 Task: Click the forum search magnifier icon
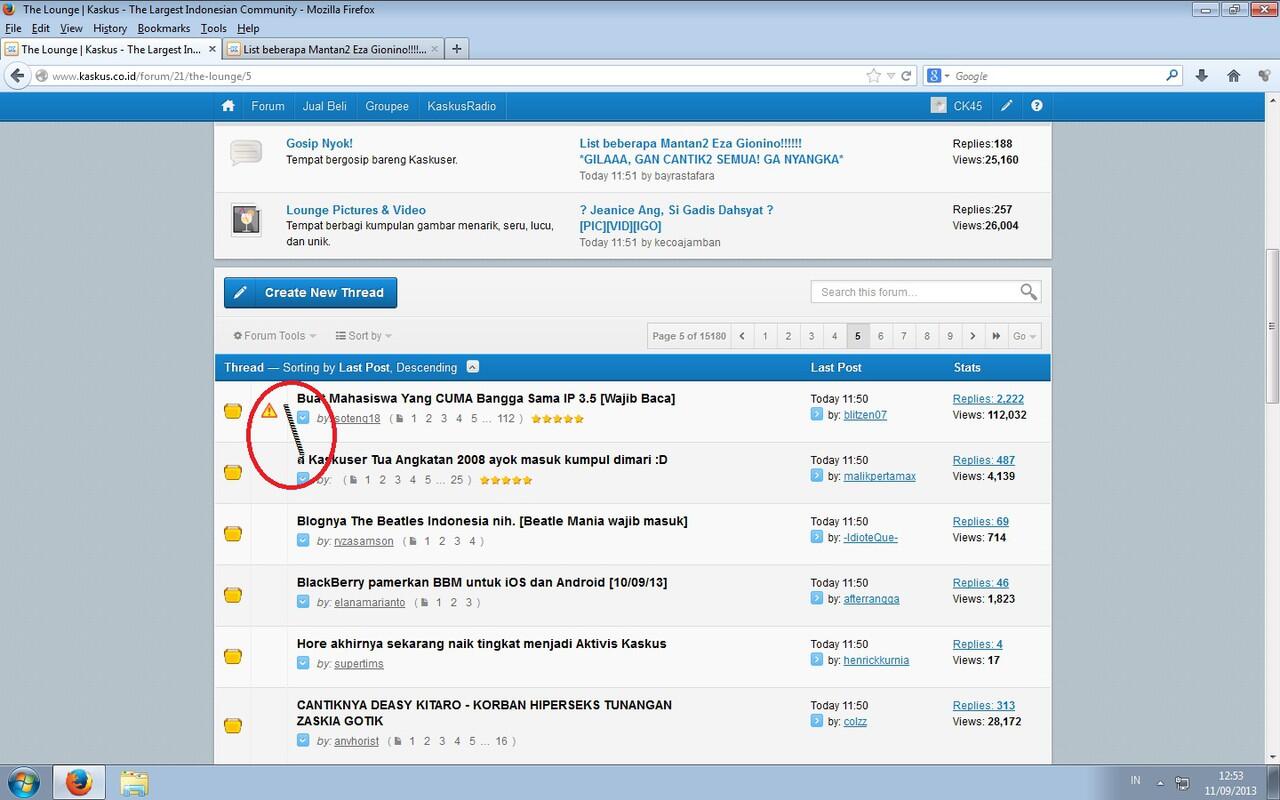coord(1028,292)
